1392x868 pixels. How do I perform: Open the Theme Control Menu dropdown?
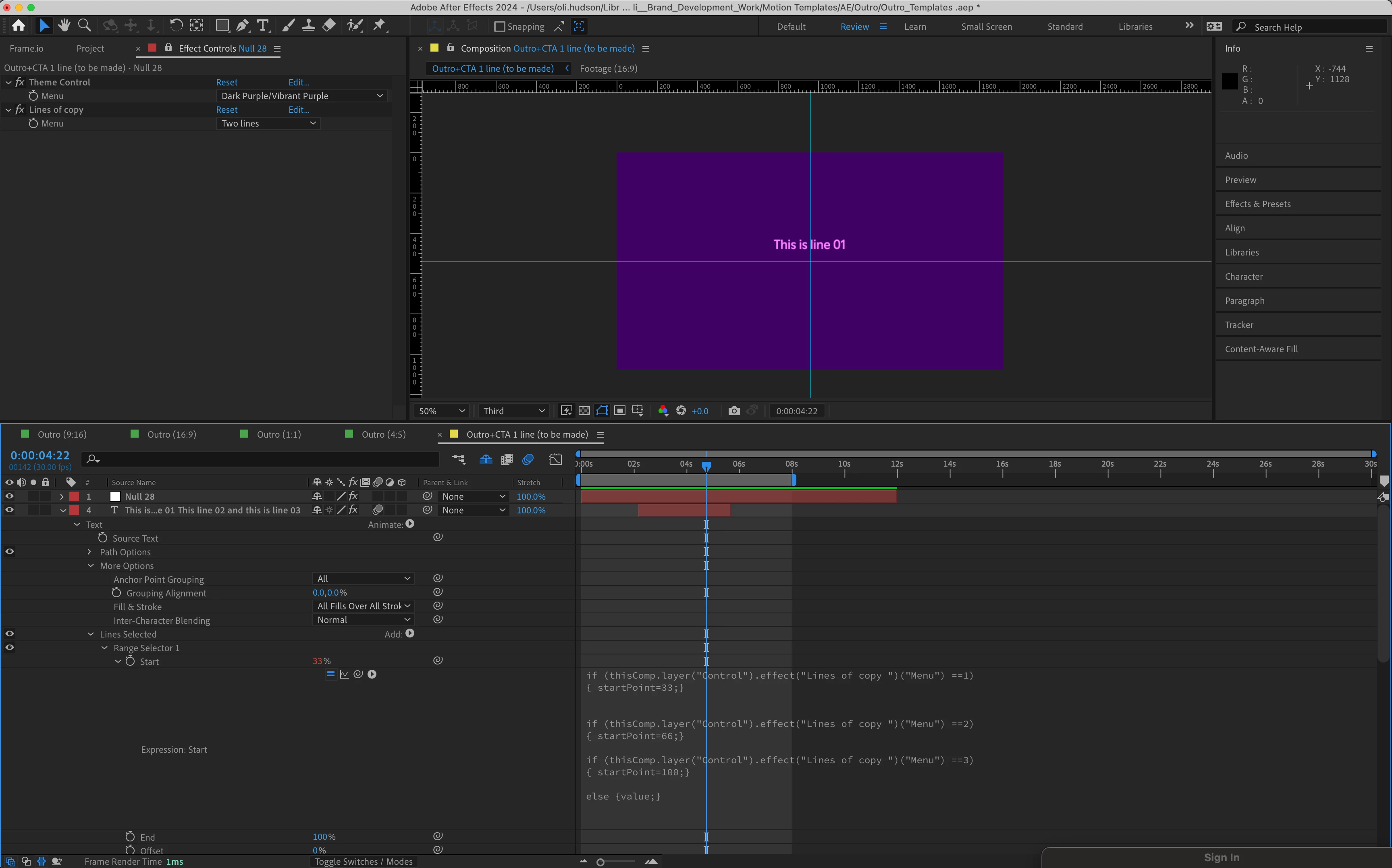(x=301, y=96)
